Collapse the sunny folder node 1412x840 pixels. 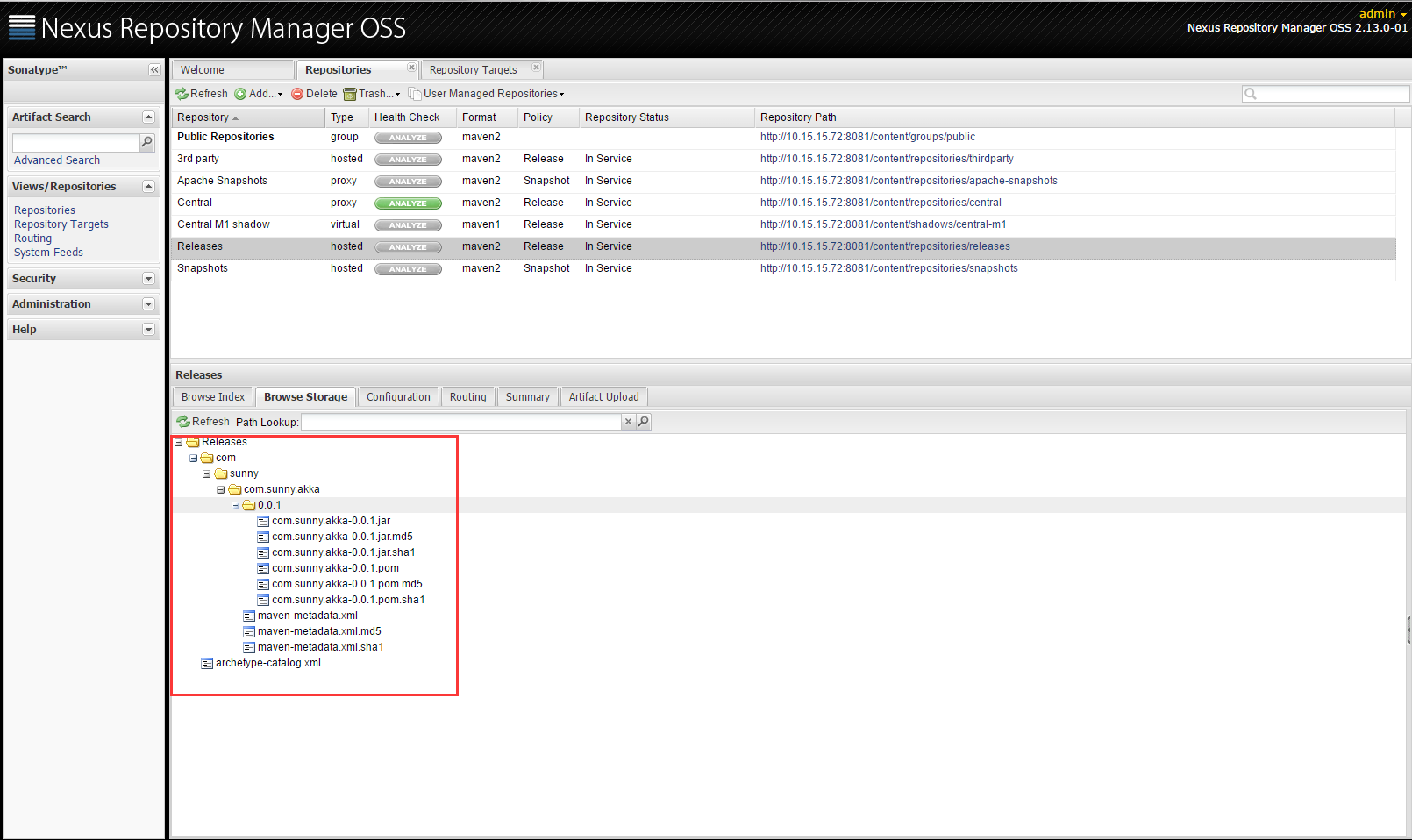coord(207,474)
